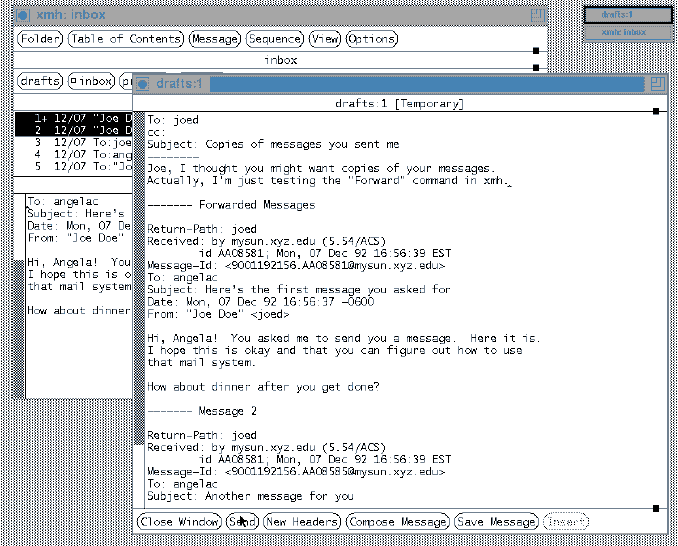Click the xmh inbox window menu icon

[x=23, y=15]
